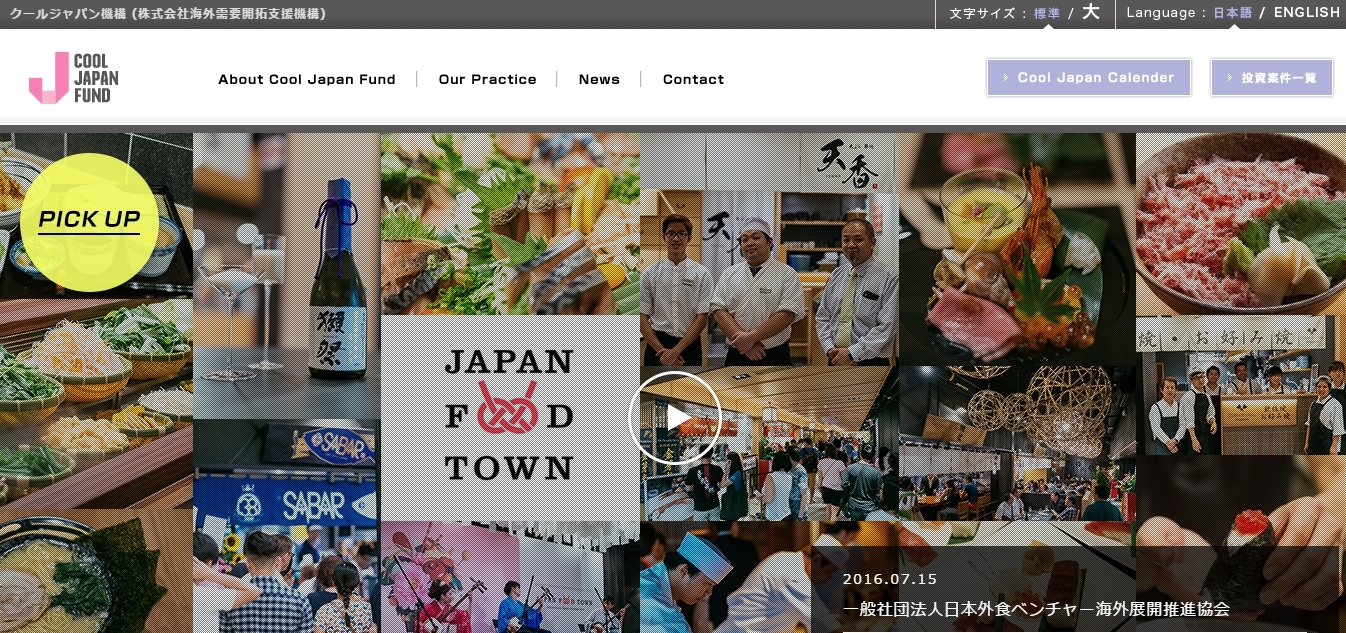The image size is (1346, 633).
Task: Open the Contact page
Action: pos(693,79)
